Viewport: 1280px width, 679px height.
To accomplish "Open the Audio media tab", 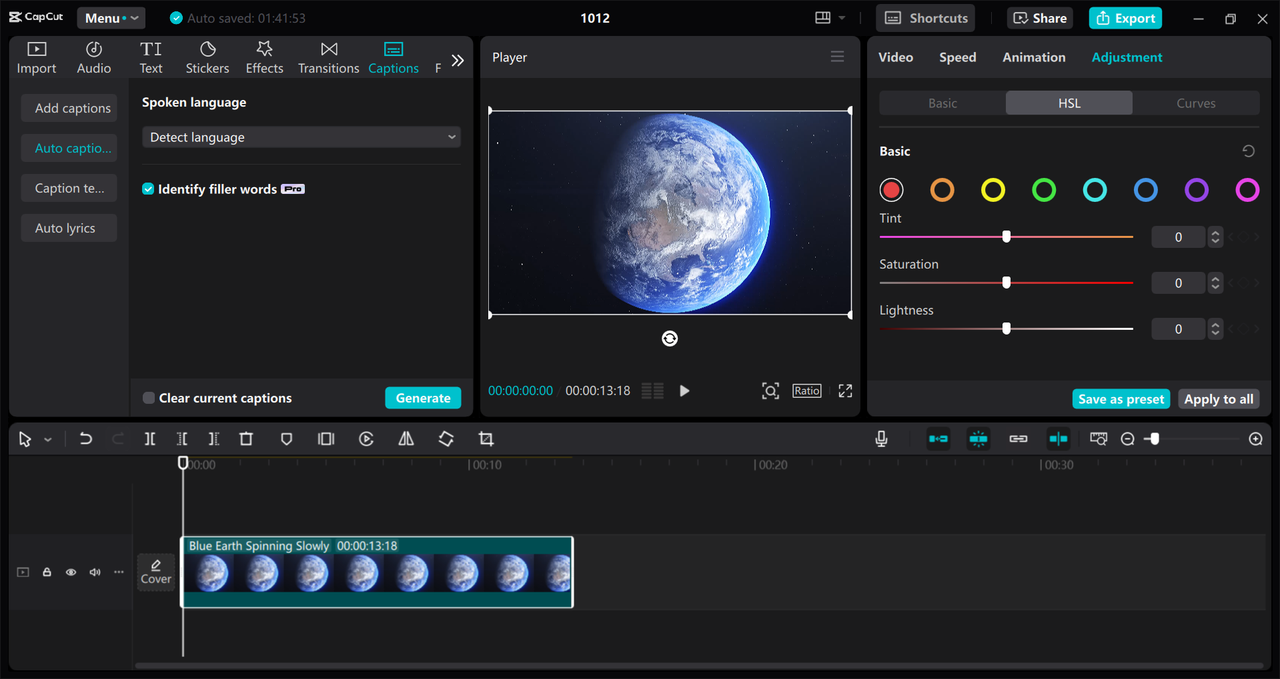I will (x=94, y=58).
